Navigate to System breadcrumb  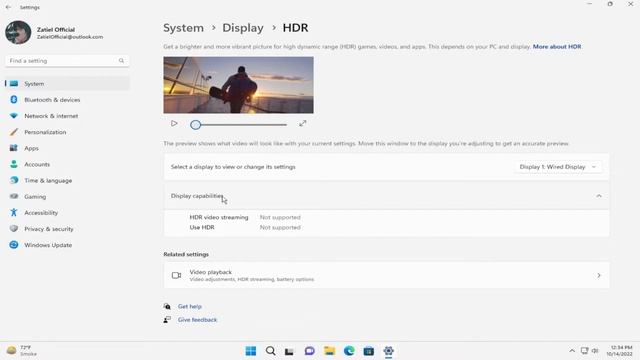click(183, 28)
